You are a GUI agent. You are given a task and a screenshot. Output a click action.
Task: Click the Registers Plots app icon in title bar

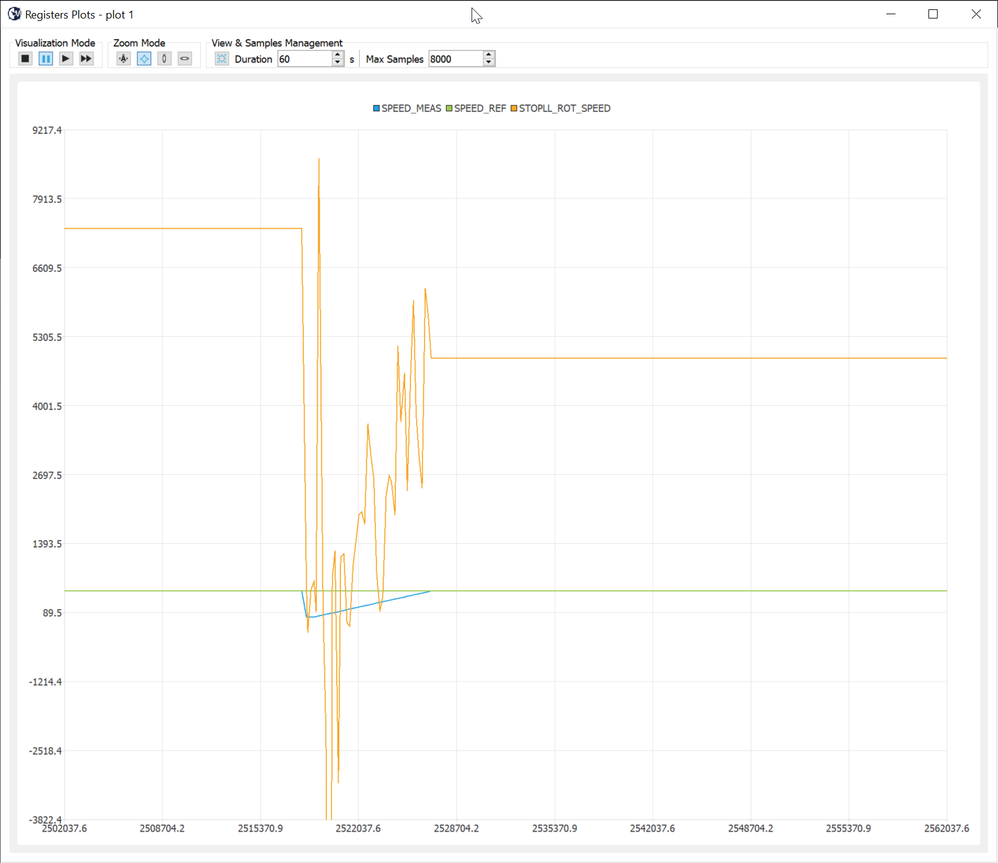[14, 14]
